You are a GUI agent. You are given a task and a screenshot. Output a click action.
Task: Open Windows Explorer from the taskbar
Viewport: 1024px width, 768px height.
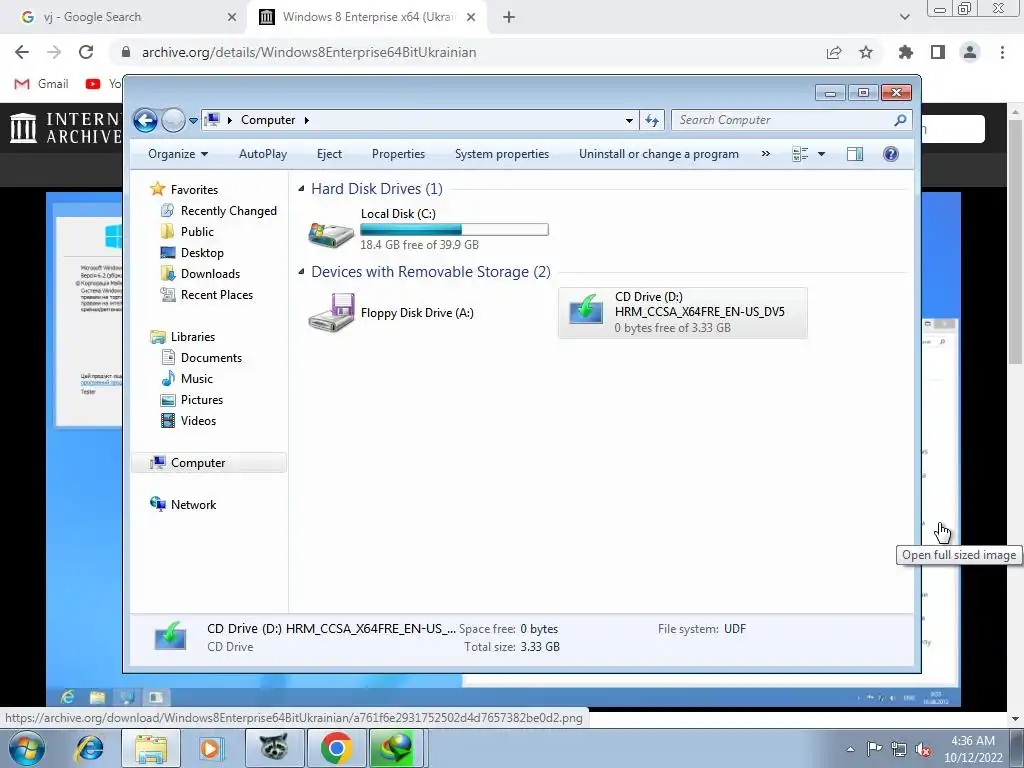(151, 748)
